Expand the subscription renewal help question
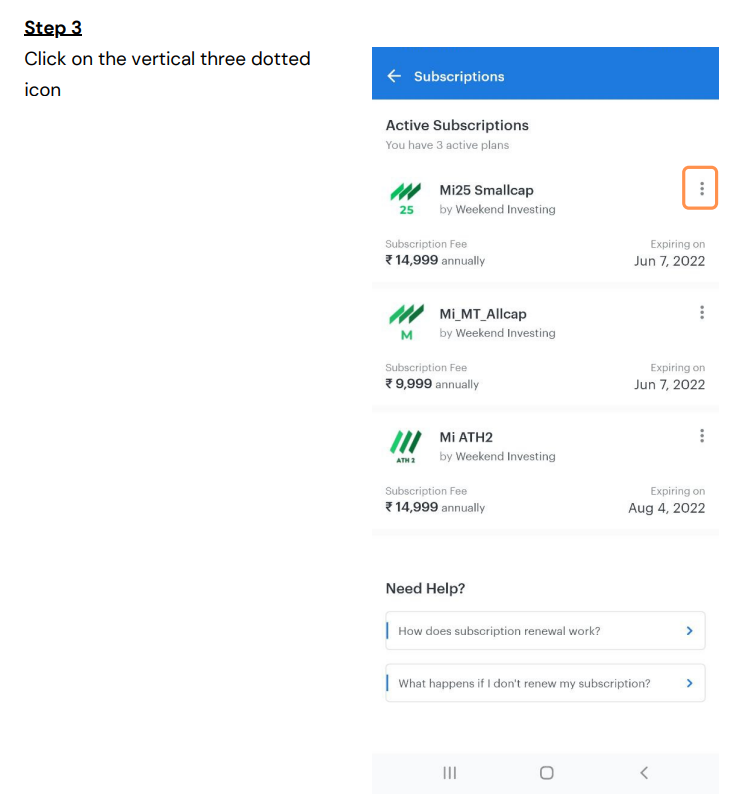742x809 pixels. pyautogui.click(x=545, y=631)
